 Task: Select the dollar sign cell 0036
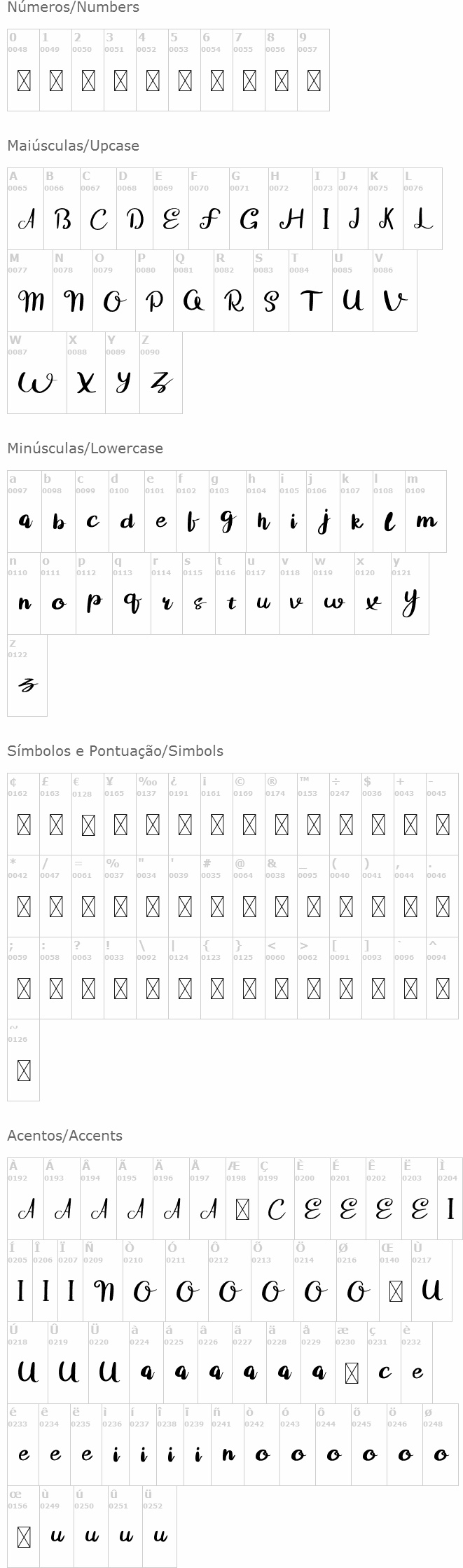(x=378, y=814)
